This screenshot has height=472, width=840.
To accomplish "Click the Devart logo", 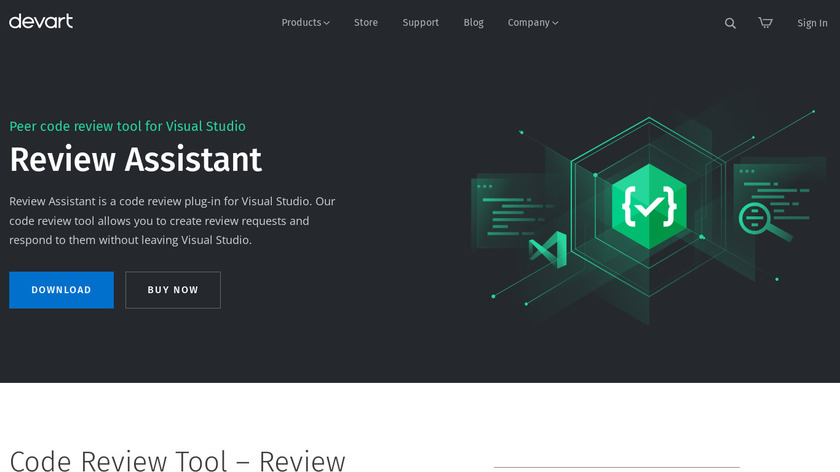I will coord(41,21).
